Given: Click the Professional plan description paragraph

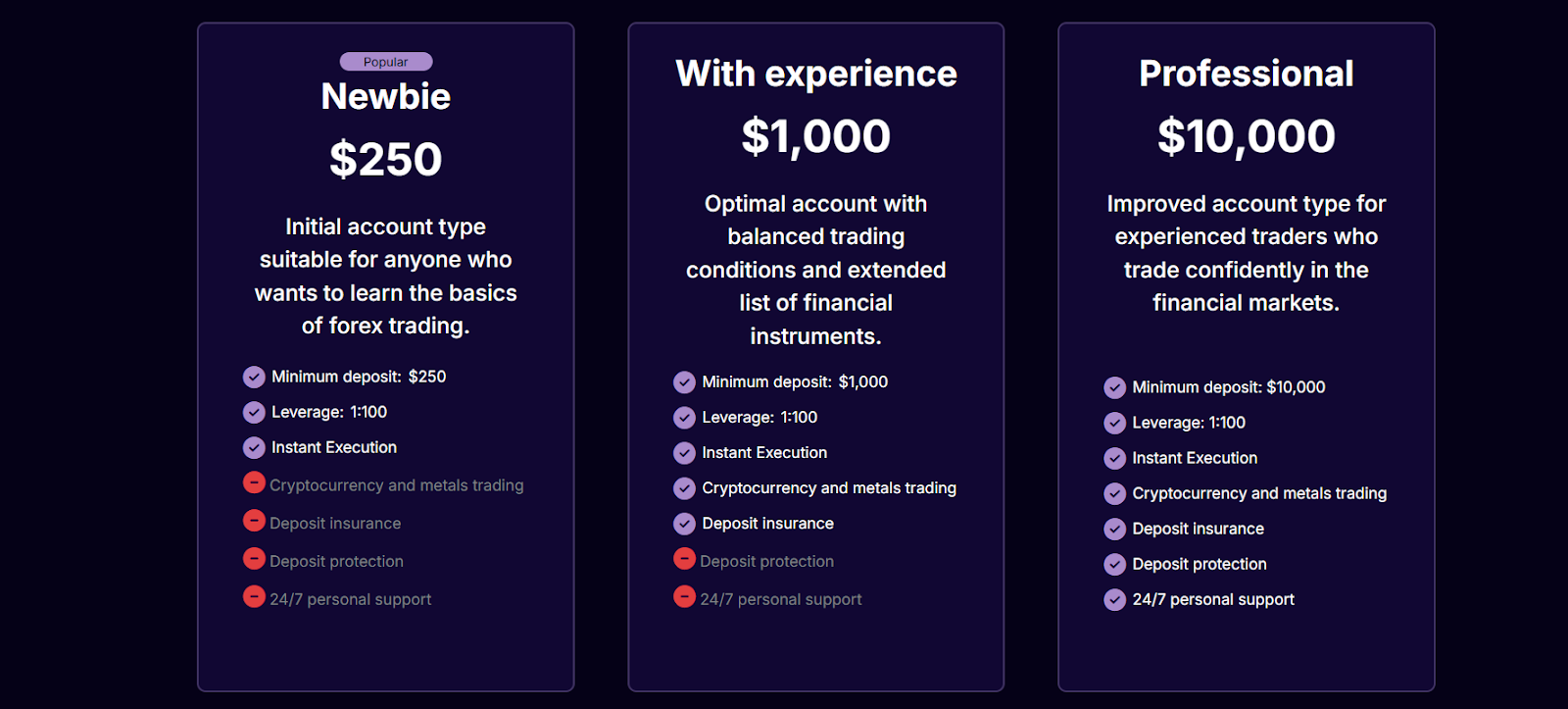Looking at the screenshot, I should click(1246, 253).
